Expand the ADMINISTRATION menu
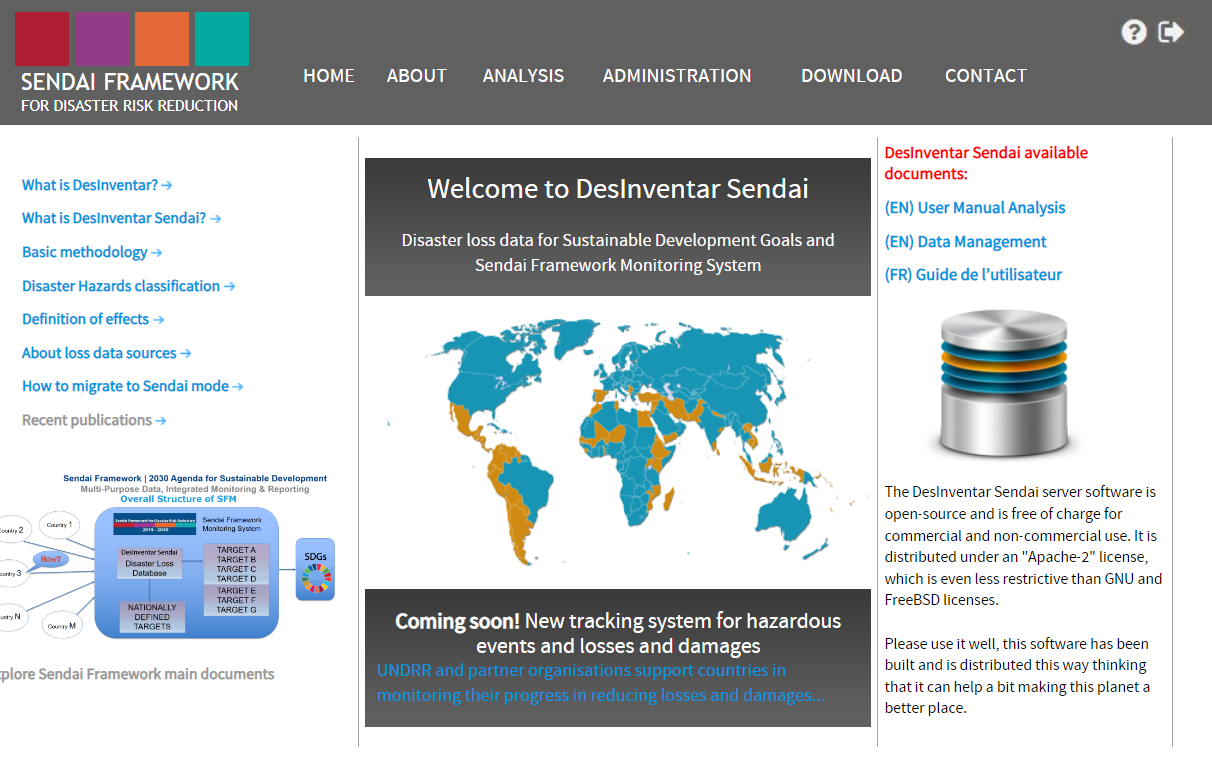The width and height of the screenshot is (1212, 763). (677, 76)
